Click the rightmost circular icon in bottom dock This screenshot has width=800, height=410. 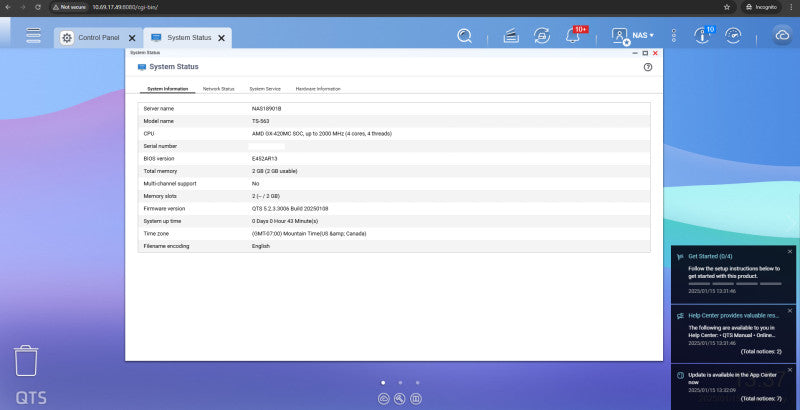tap(416, 399)
